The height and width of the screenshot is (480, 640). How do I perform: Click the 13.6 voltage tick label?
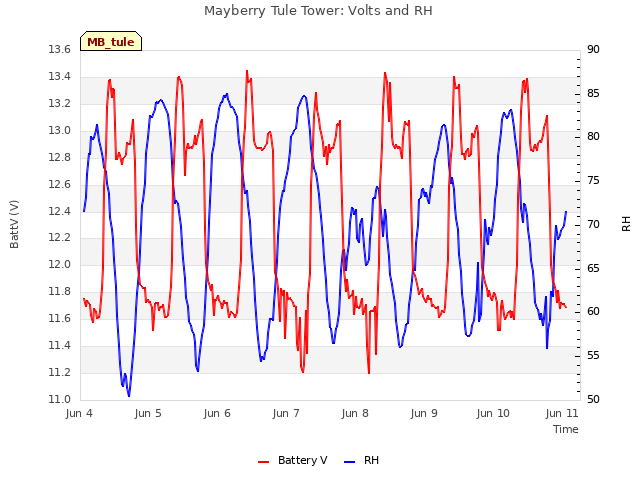pyautogui.click(x=60, y=50)
